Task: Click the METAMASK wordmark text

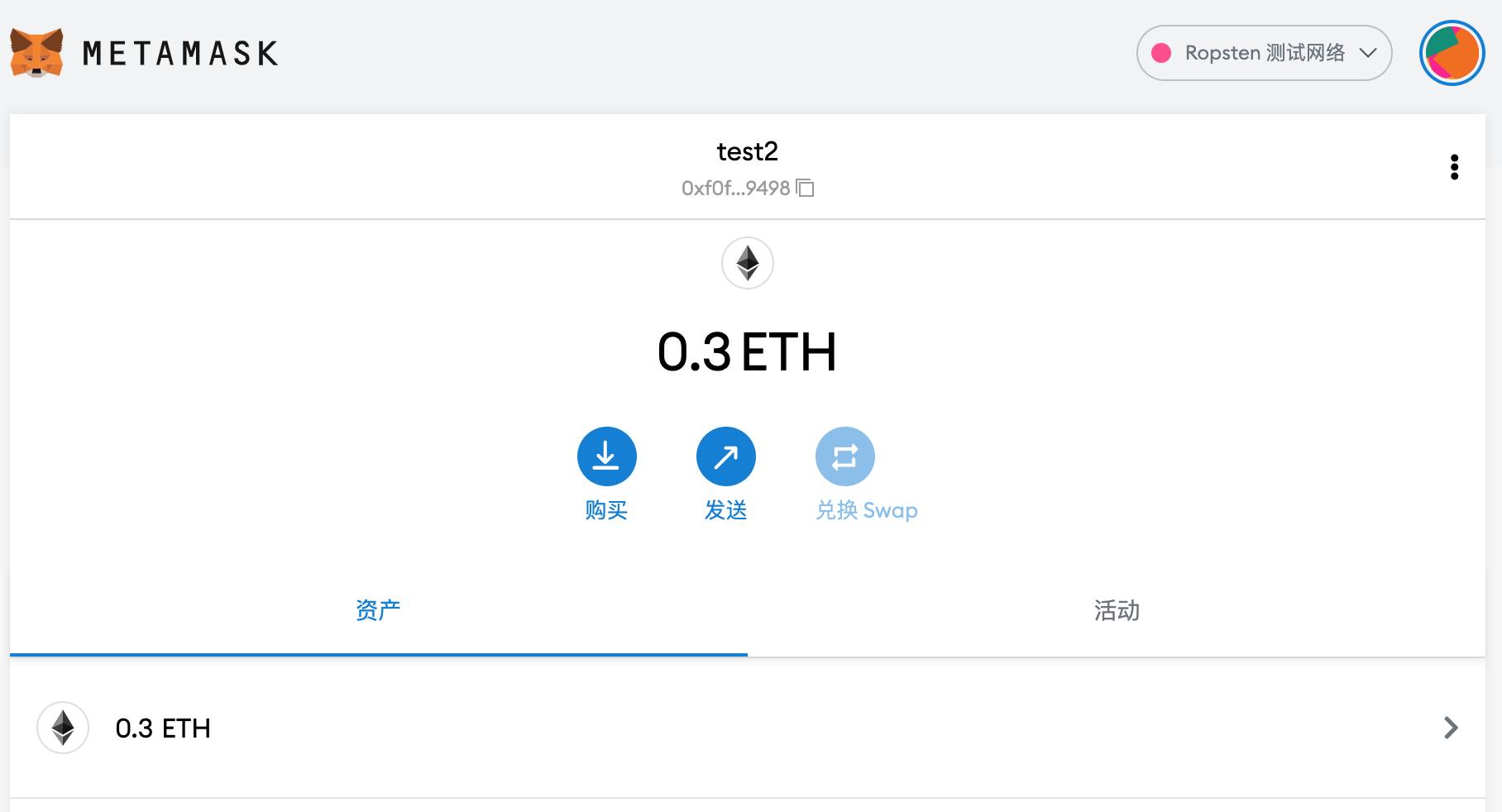Action: (179, 52)
